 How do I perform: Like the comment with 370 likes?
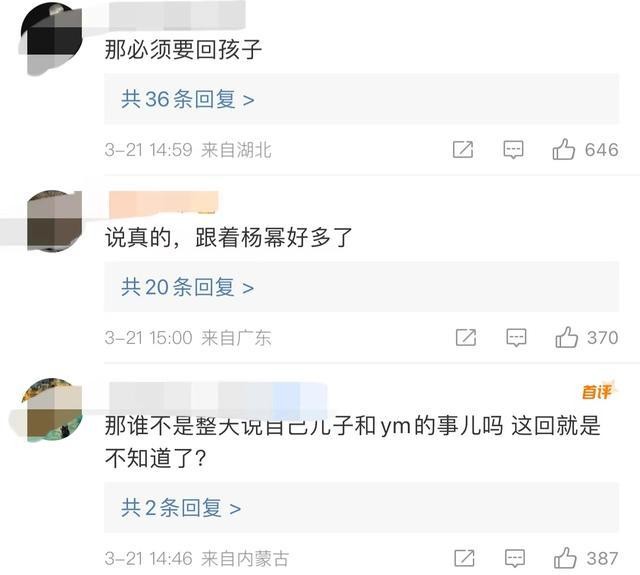click(566, 337)
